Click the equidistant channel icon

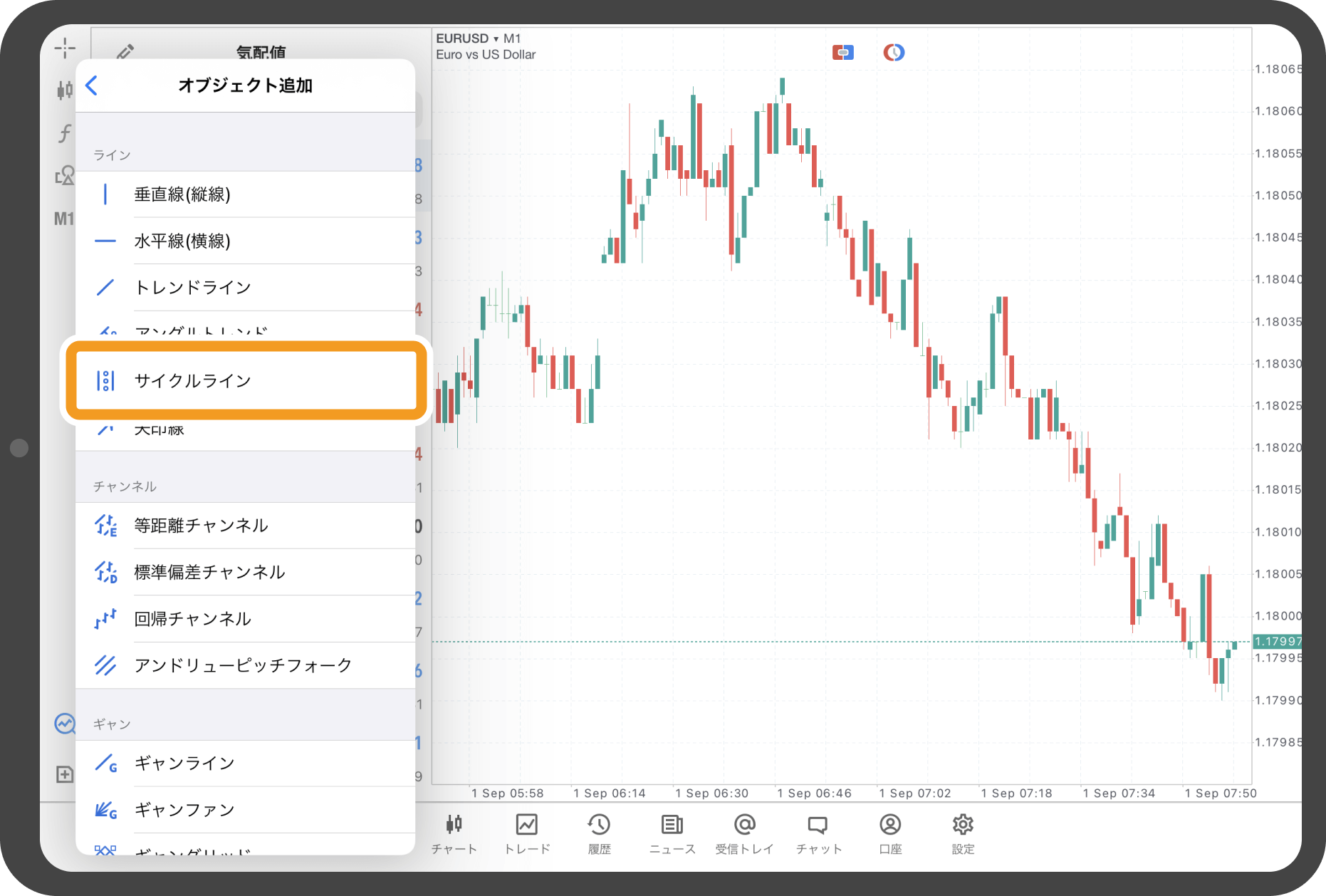click(105, 526)
